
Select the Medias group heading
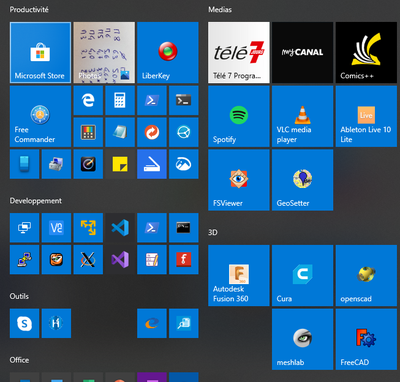(220, 10)
